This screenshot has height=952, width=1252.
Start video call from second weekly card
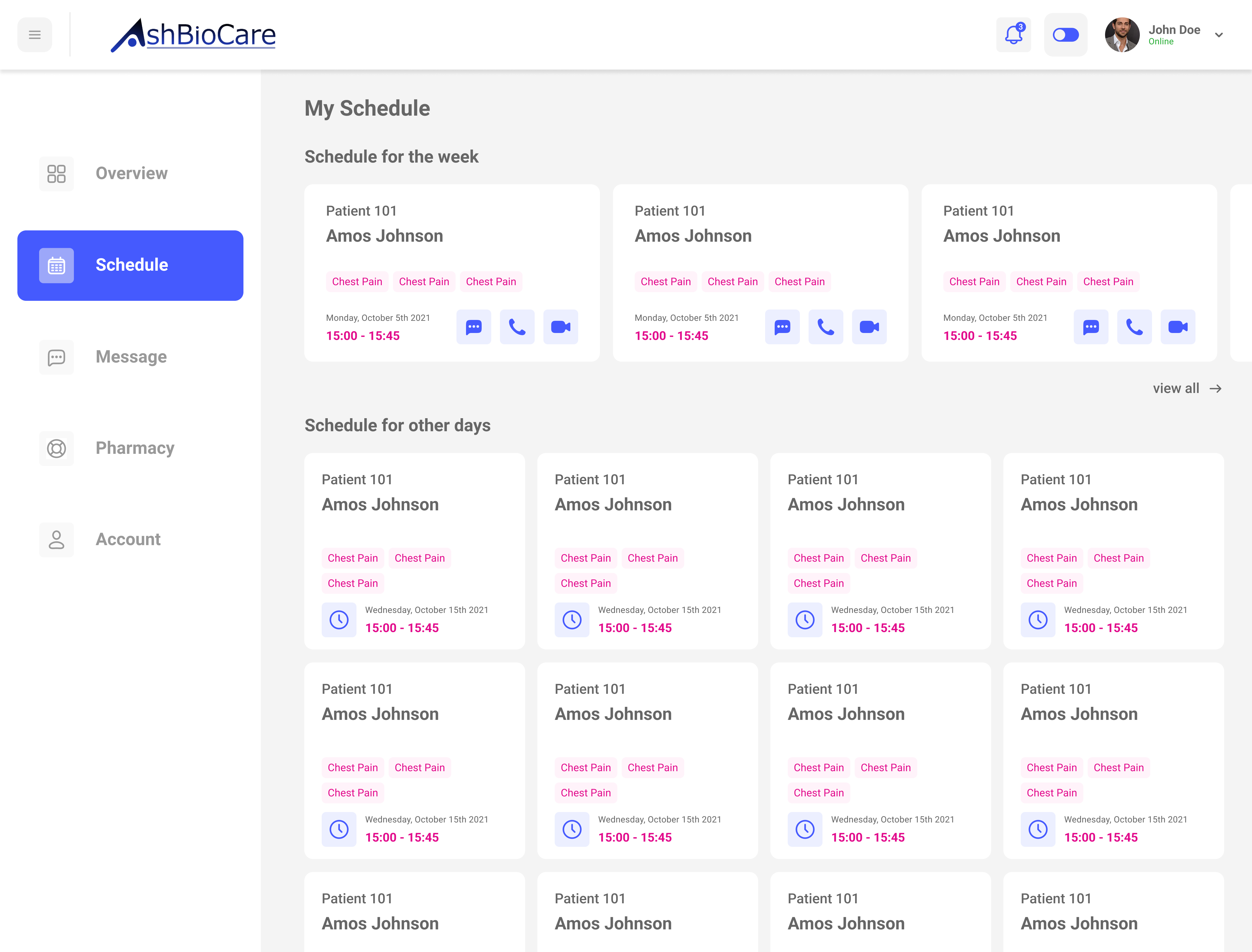pos(869,327)
